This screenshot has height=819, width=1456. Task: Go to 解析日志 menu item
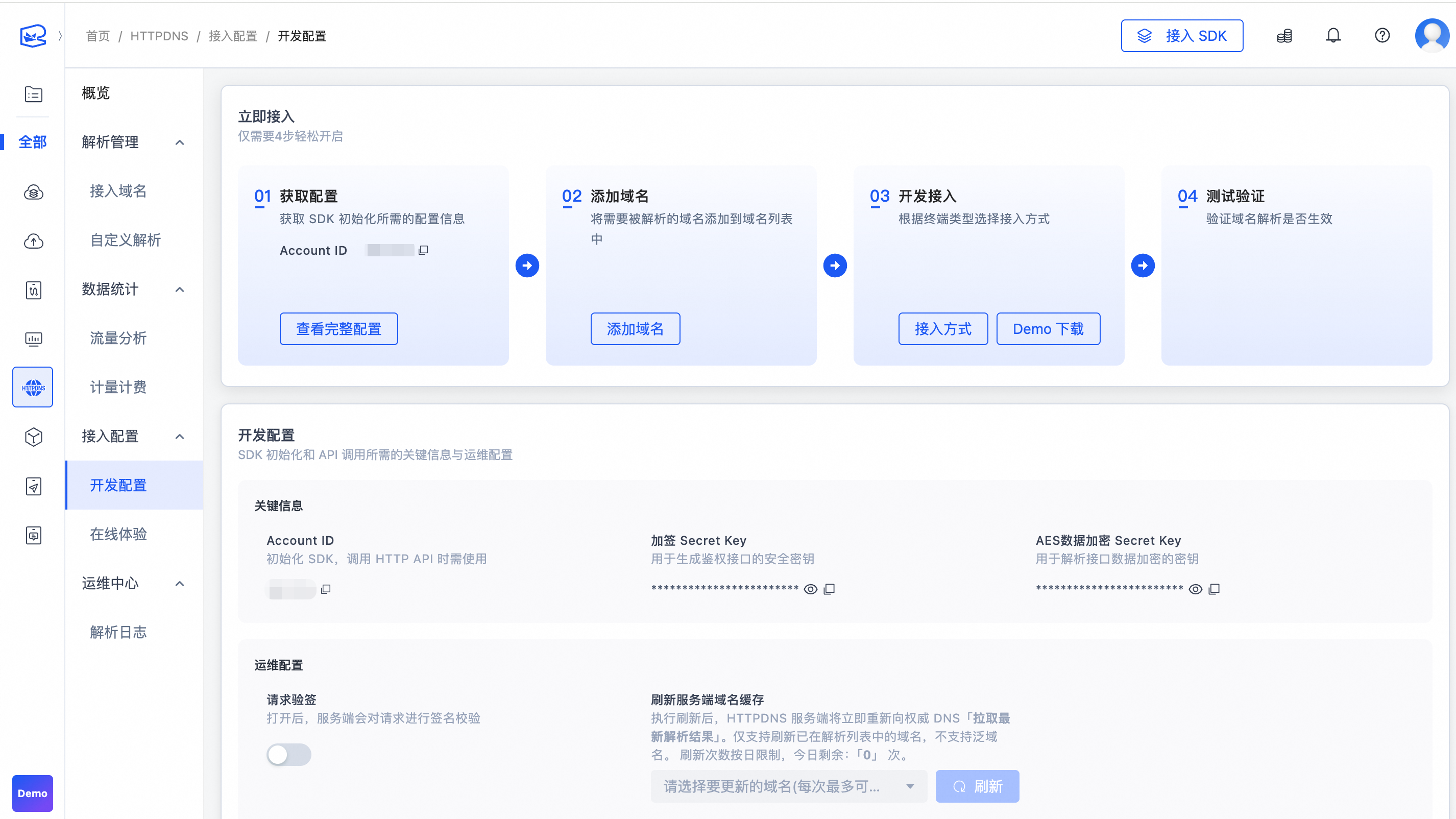click(x=118, y=632)
